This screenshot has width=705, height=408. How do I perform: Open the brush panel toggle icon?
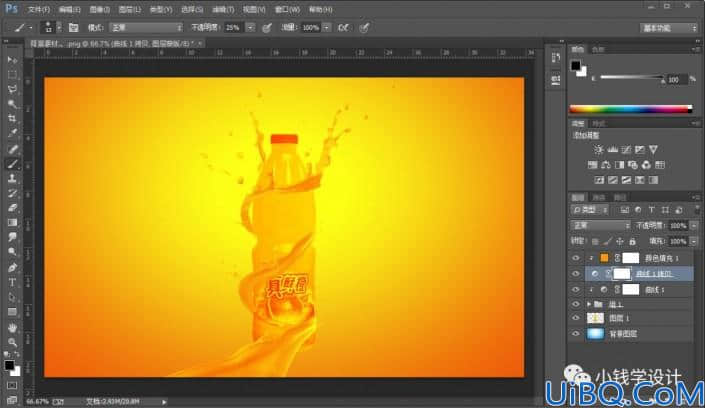73,27
